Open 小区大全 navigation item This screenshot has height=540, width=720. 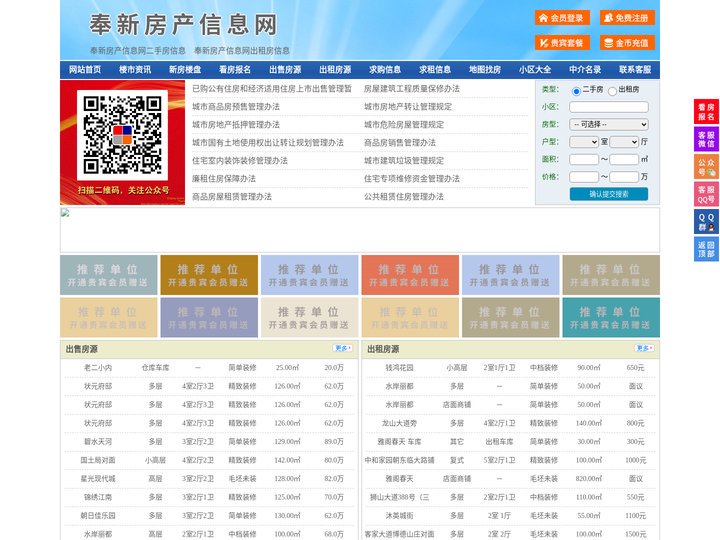click(x=535, y=70)
